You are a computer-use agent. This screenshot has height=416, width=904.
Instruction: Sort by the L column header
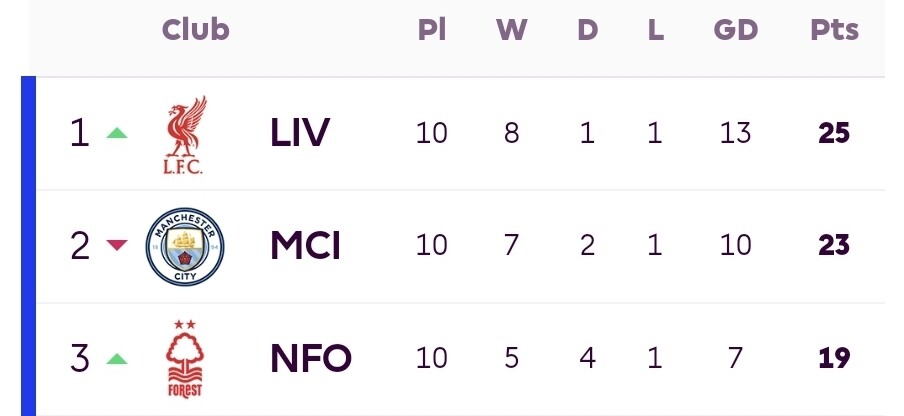click(655, 30)
